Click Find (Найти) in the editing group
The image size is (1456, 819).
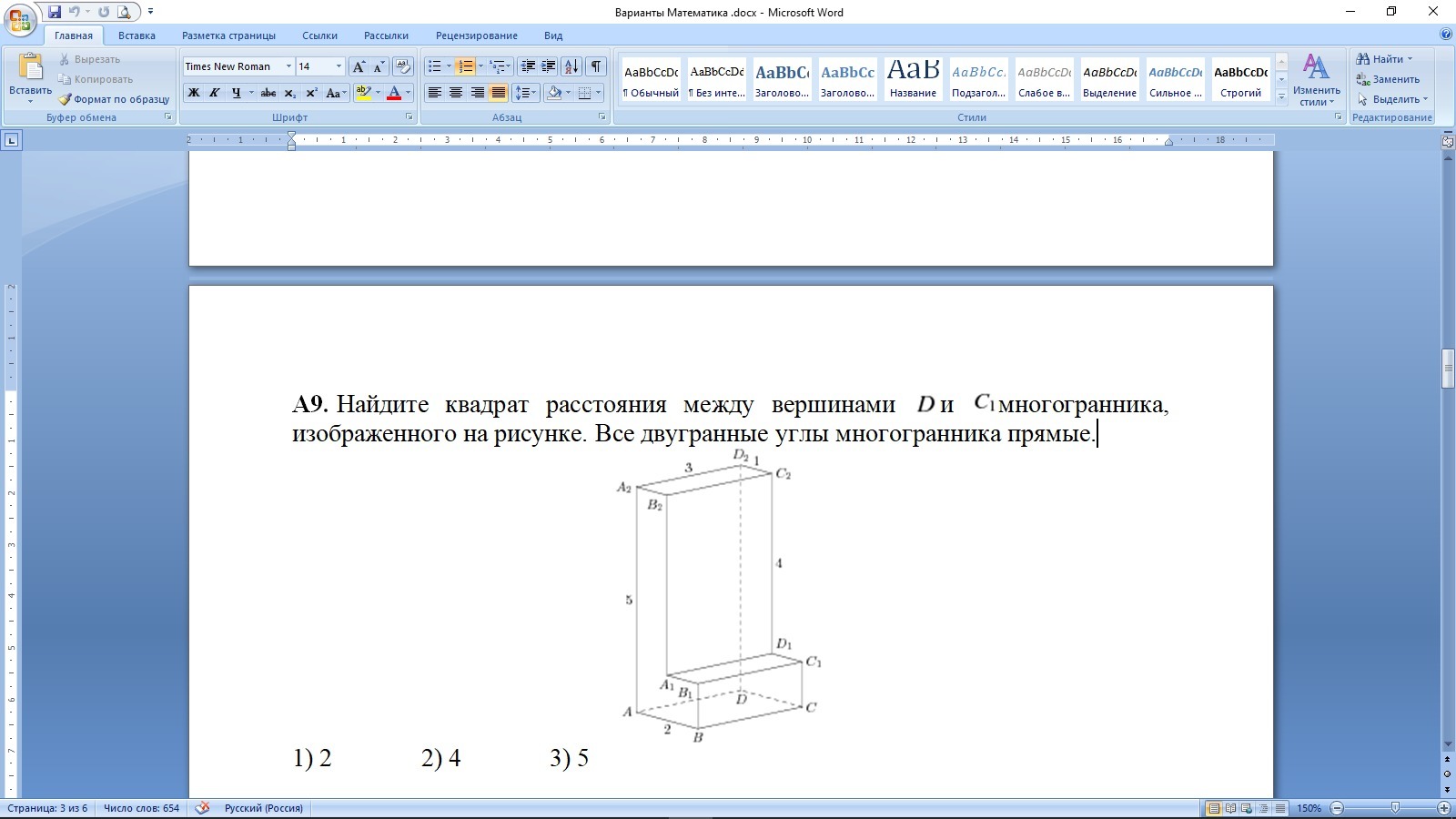coord(1385,59)
